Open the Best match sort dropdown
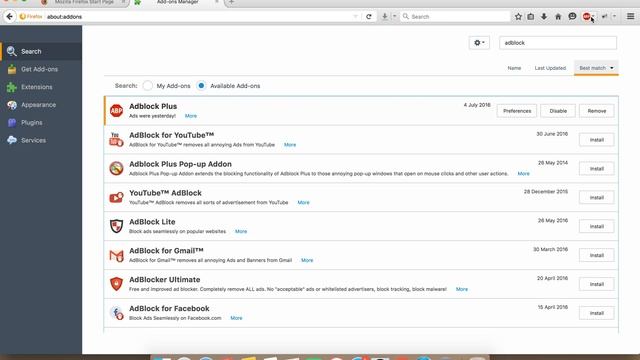 [596, 68]
